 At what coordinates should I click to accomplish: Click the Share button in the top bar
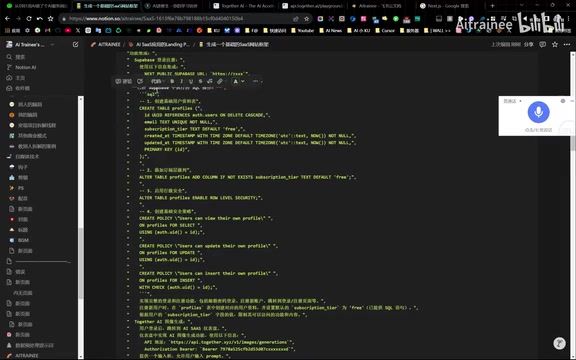pyautogui.click(x=529, y=44)
